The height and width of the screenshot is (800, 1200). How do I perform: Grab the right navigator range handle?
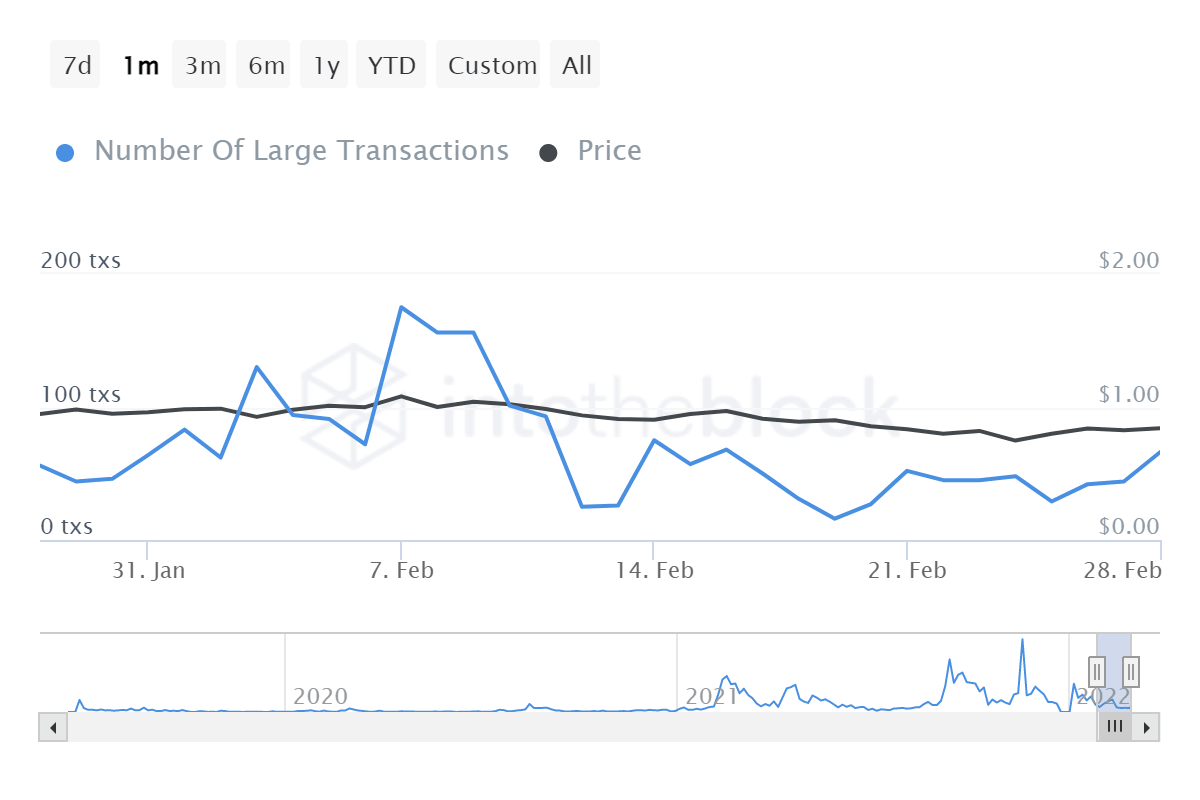coord(1129,671)
